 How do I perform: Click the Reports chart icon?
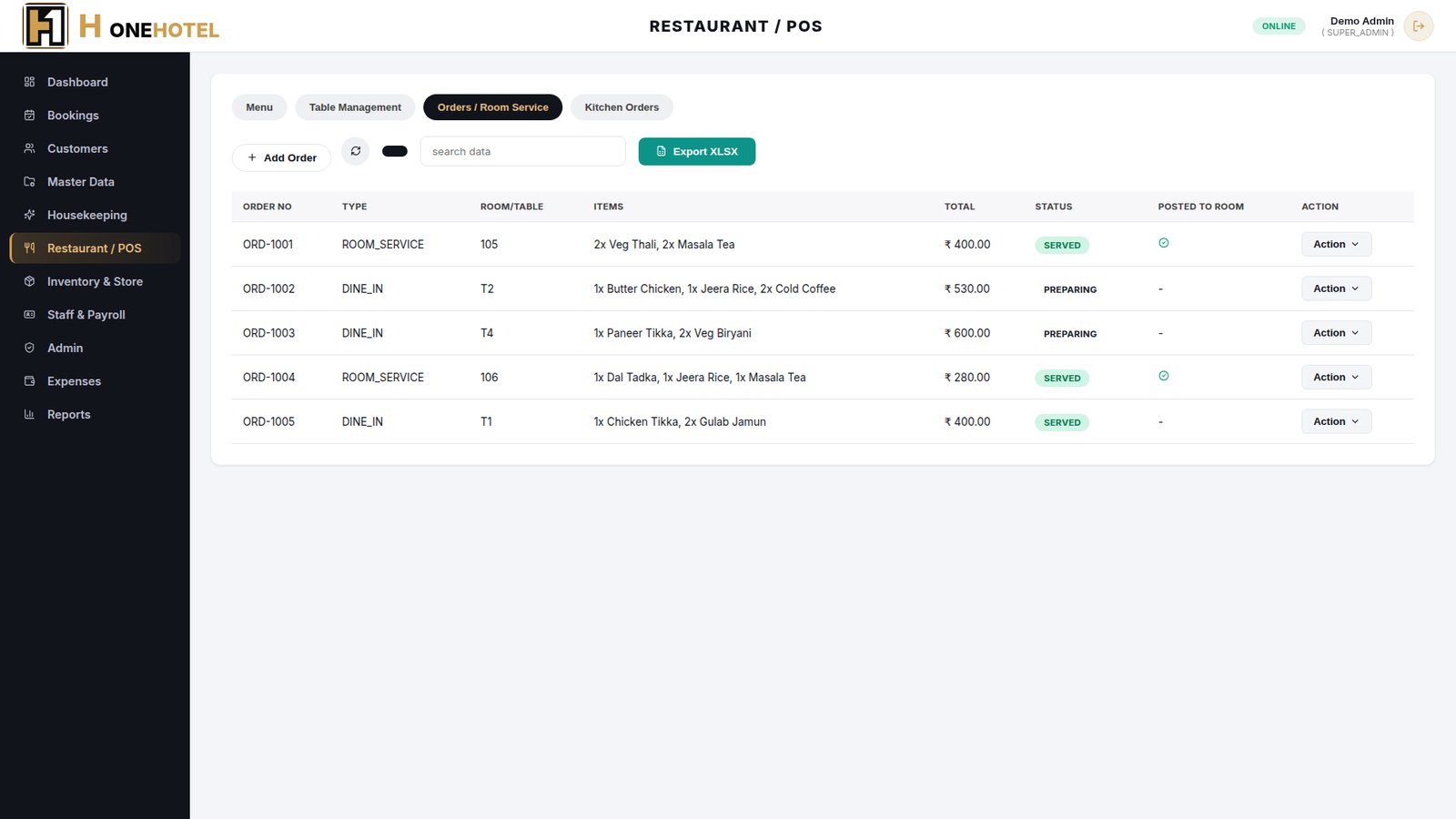click(29, 414)
